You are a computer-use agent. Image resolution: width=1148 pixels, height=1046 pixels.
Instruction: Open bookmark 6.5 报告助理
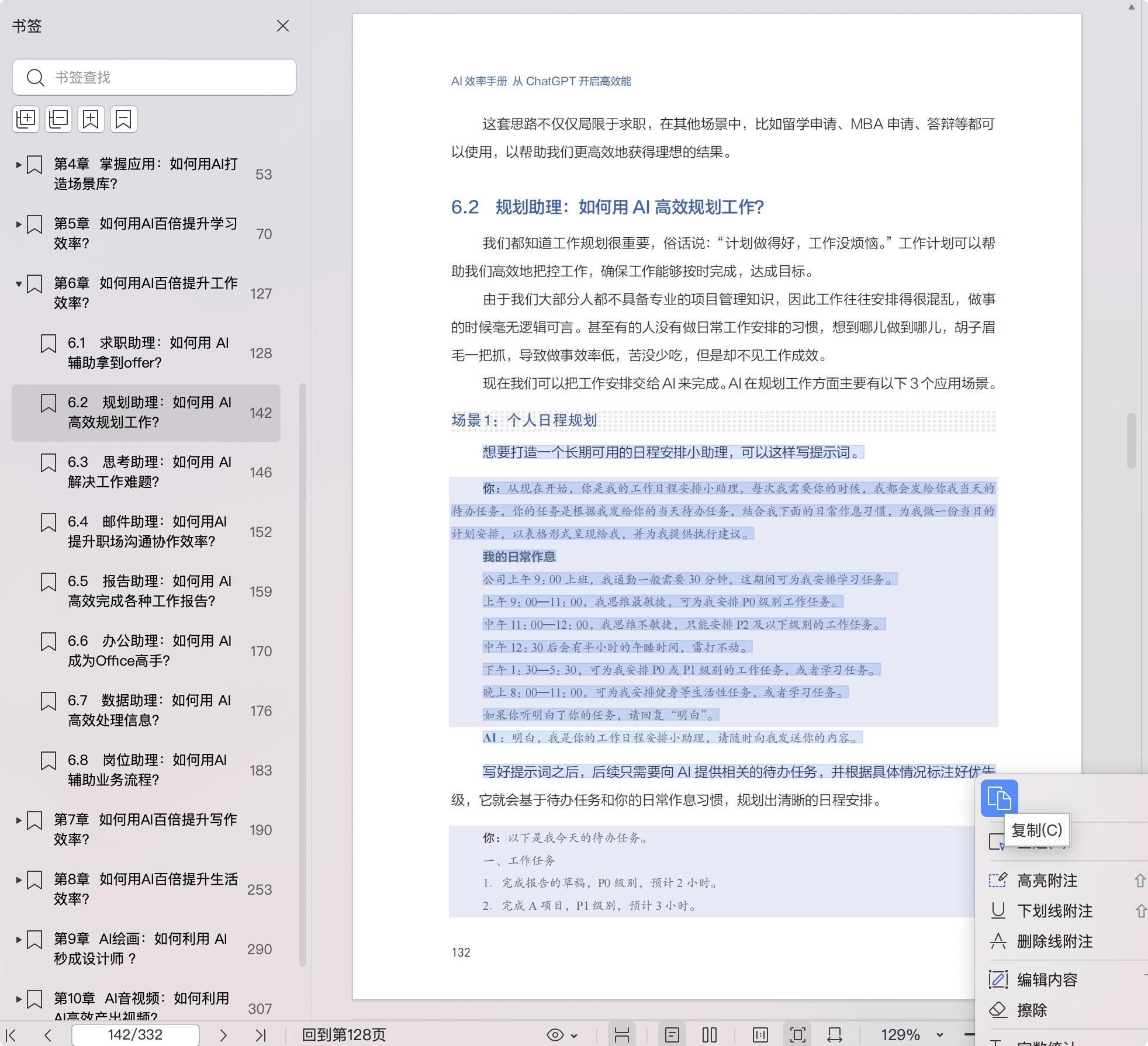tap(146, 591)
